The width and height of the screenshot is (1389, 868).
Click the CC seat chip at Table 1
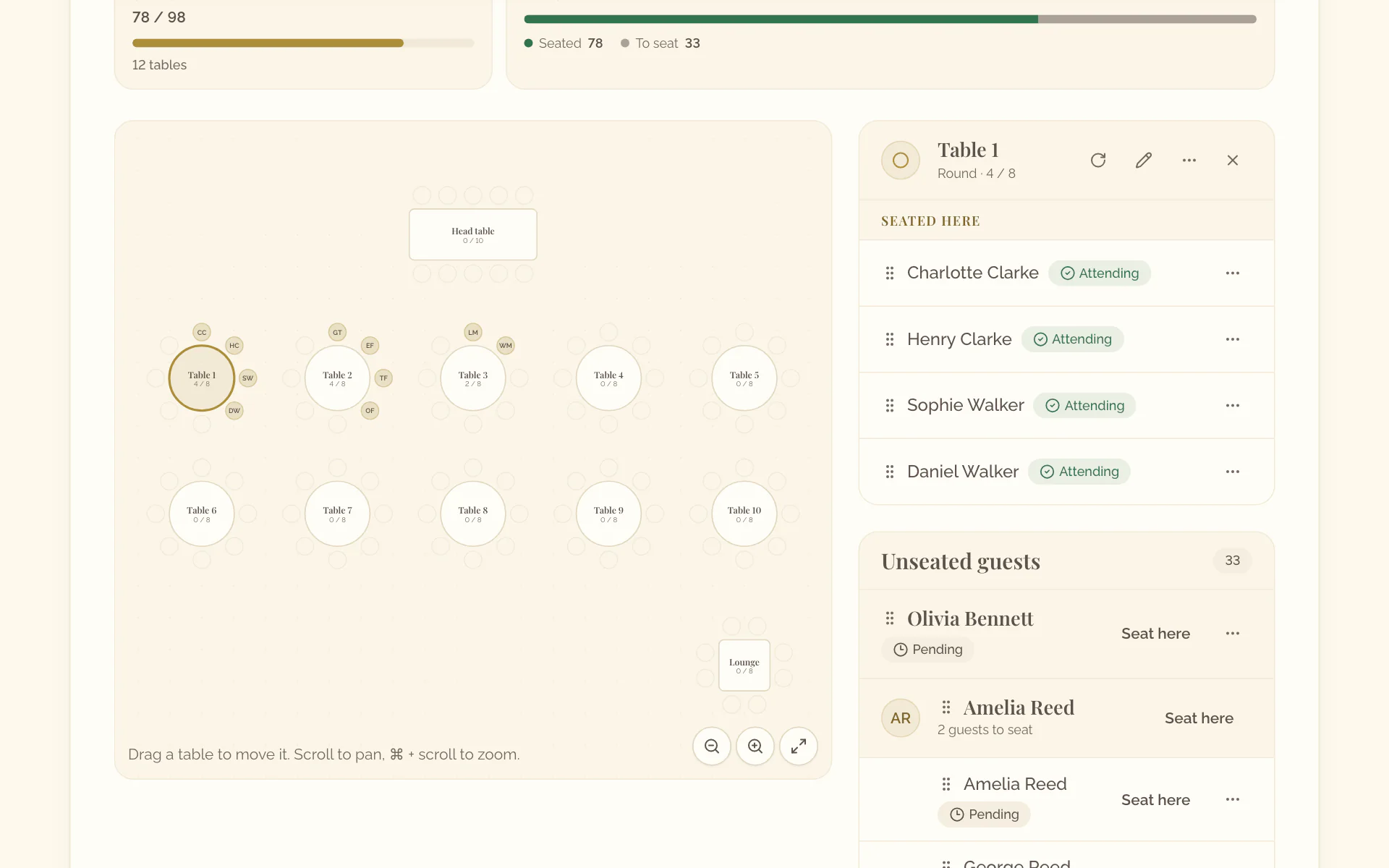[202, 332]
